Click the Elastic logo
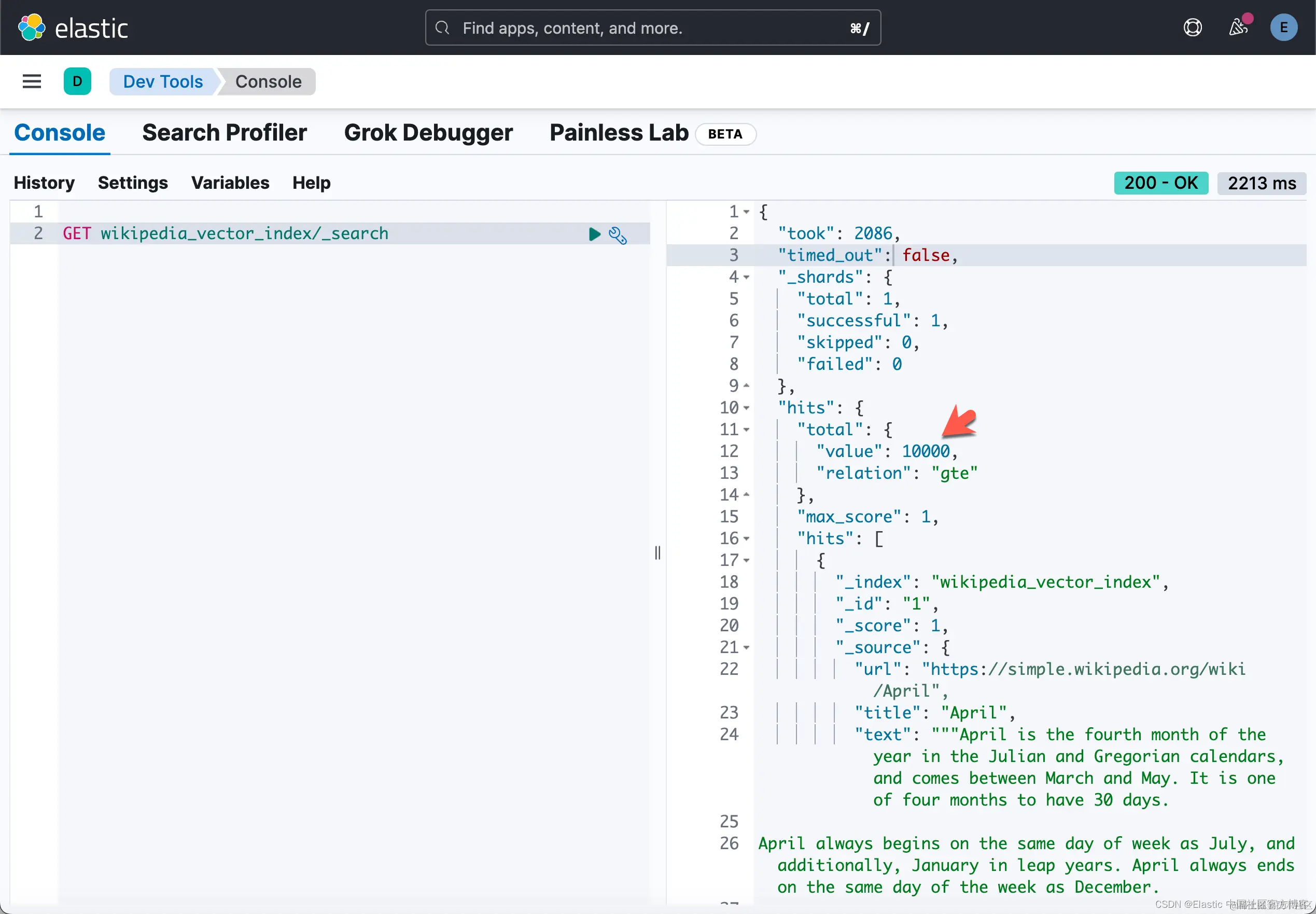The width and height of the screenshot is (1316, 914). click(73, 27)
